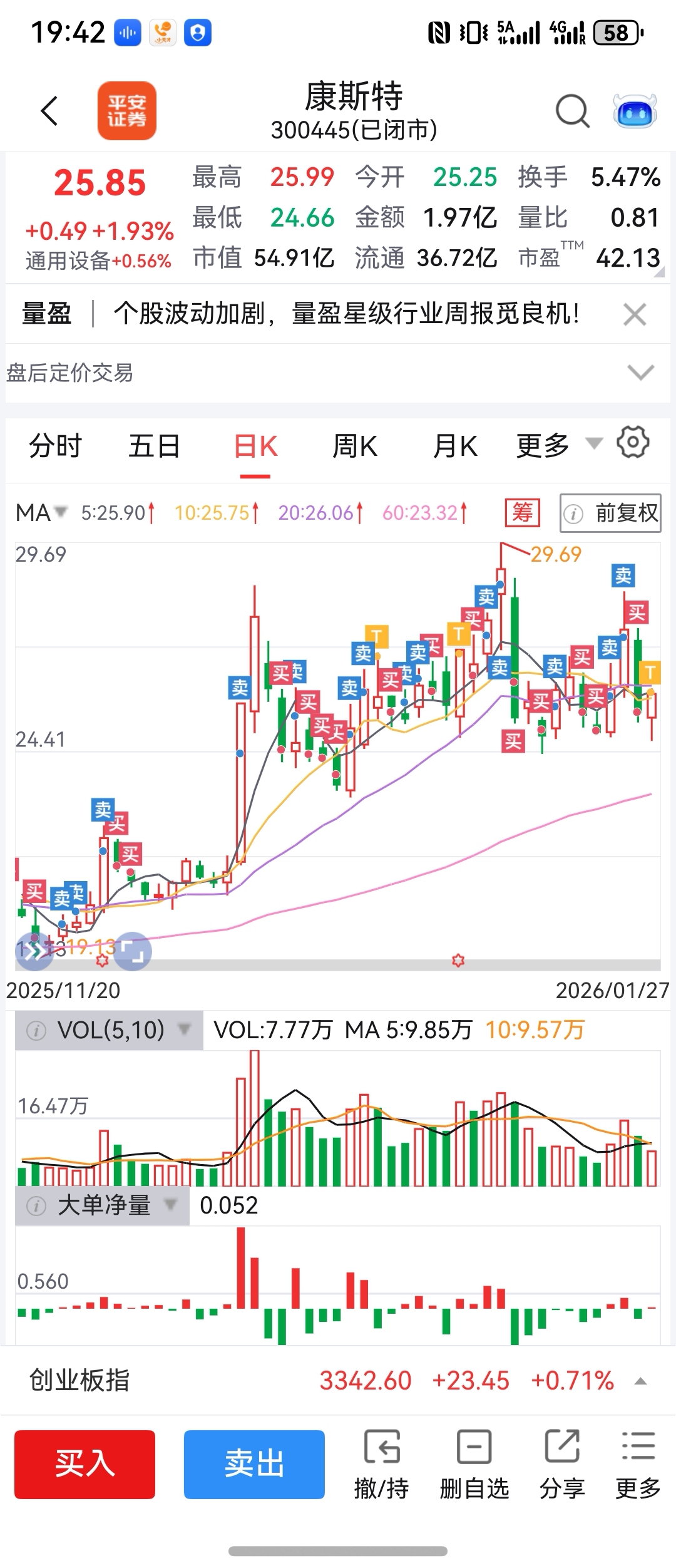Tap the blue voice recorder status icon

(x=128, y=33)
